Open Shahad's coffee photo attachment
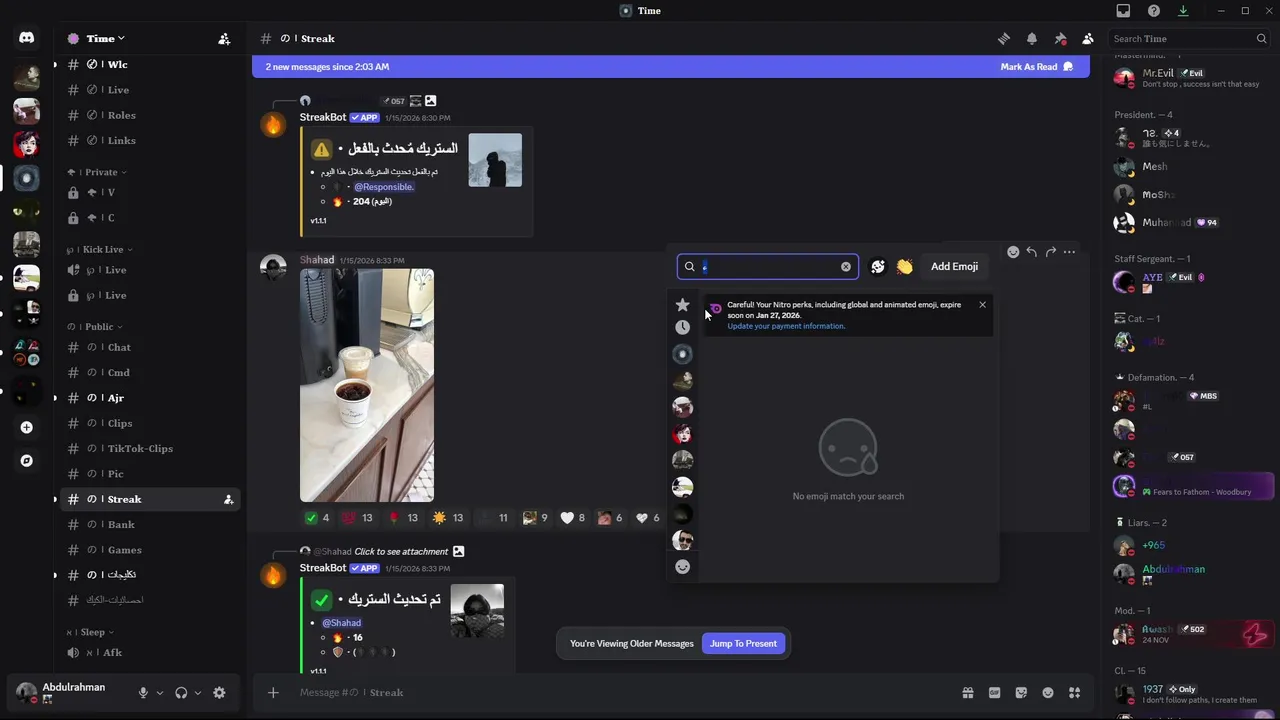Screen dimensions: 1280x720 (x=367, y=385)
